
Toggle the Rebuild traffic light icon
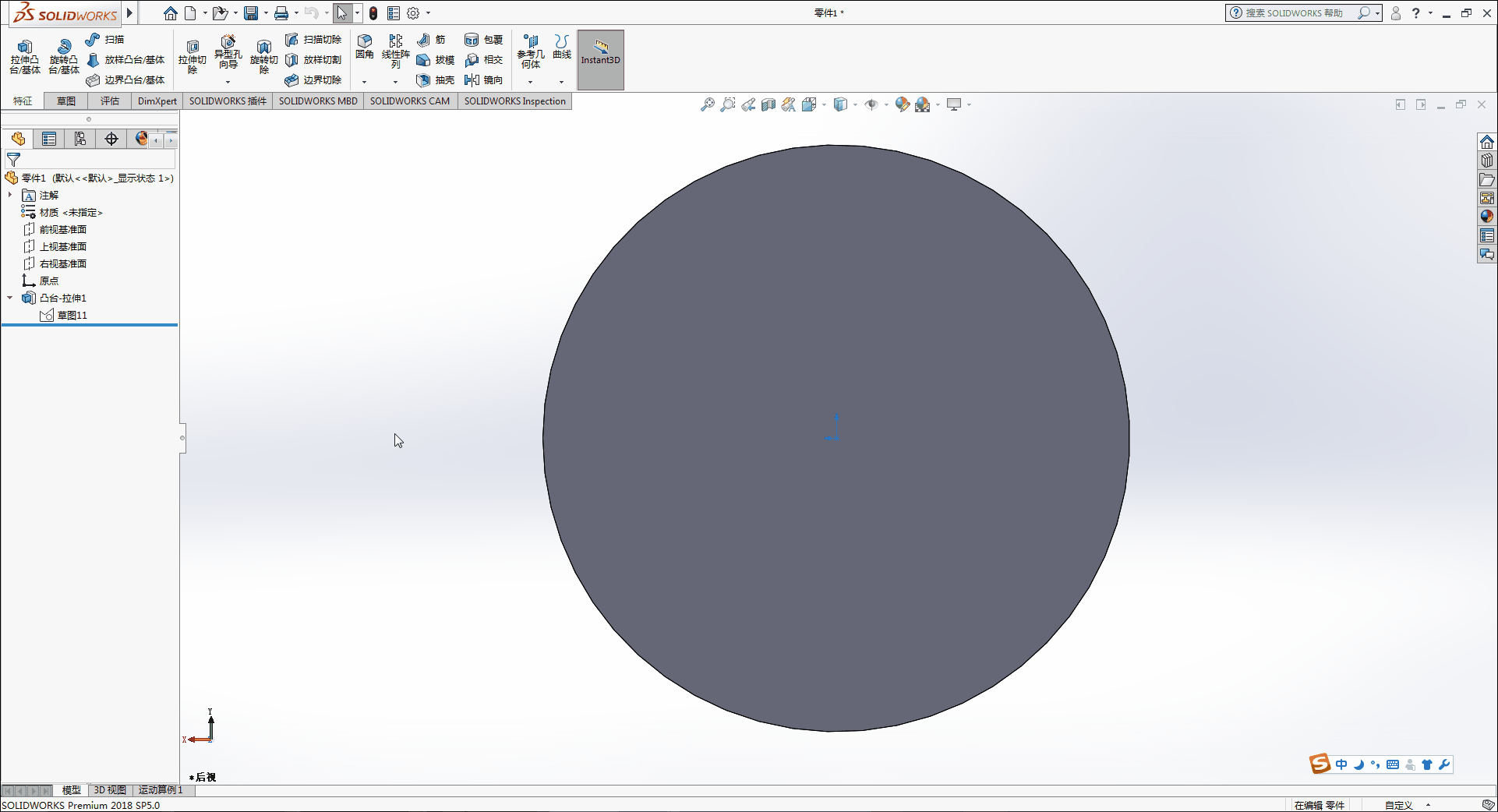click(x=373, y=13)
